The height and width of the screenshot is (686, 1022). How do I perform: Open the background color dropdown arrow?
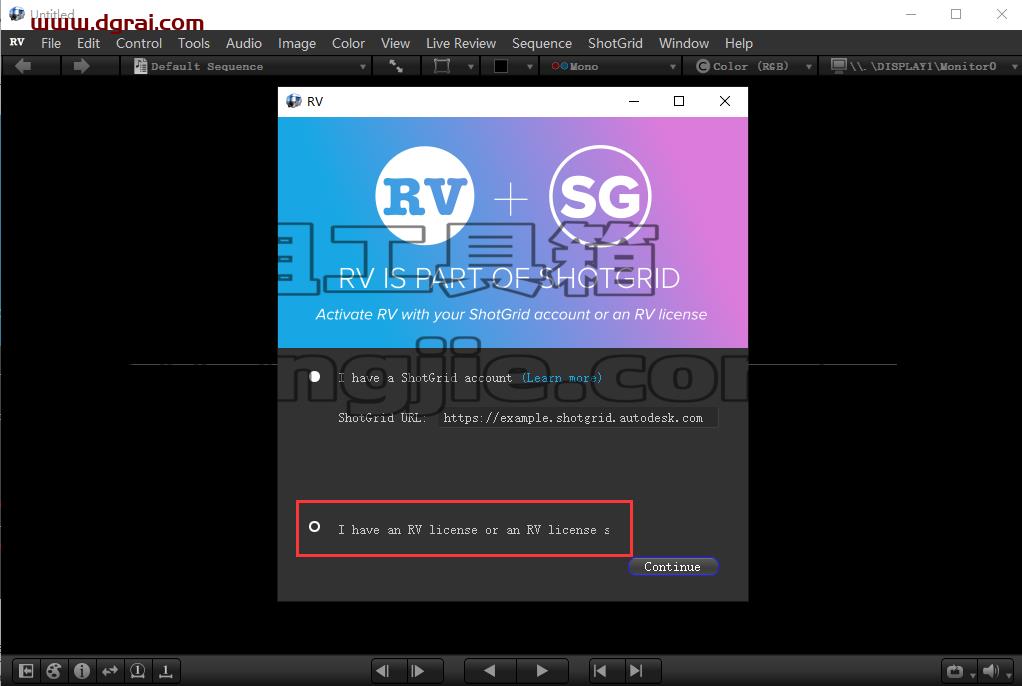tap(529, 67)
